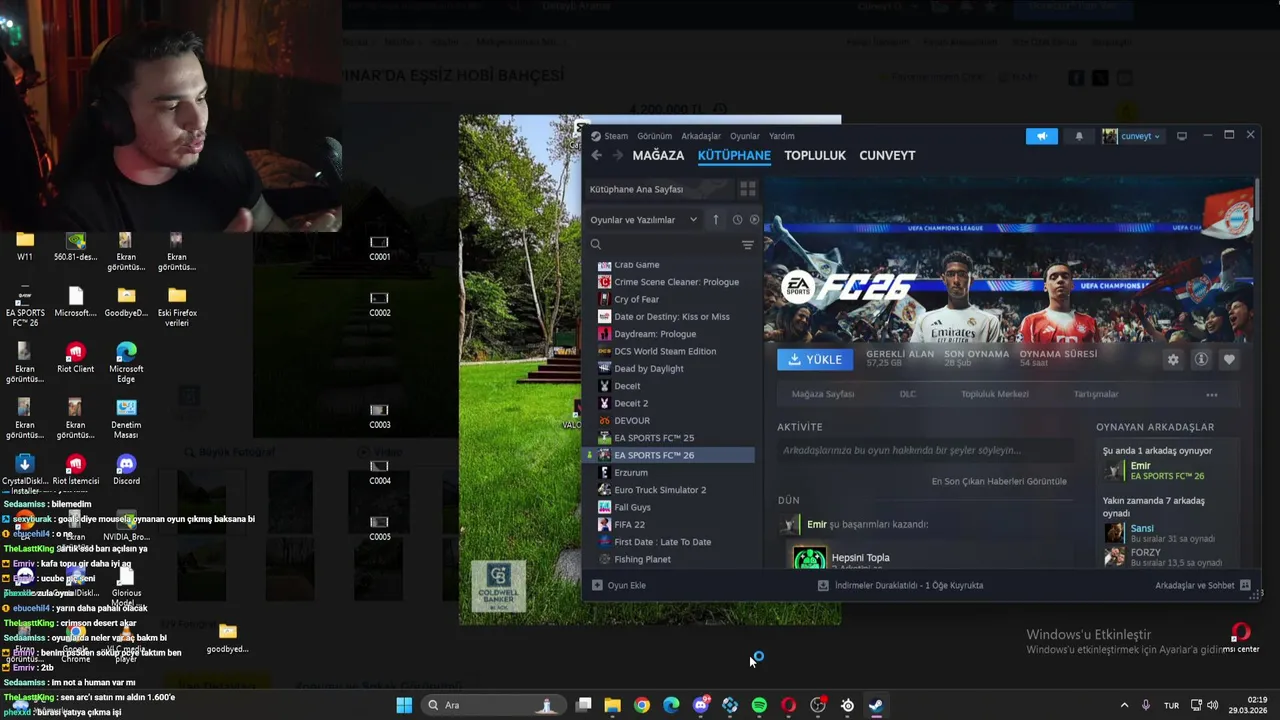Toggle sort order arrow in library
Image resolution: width=1280 pixels, height=720 pixels.
tap(715, 220)
